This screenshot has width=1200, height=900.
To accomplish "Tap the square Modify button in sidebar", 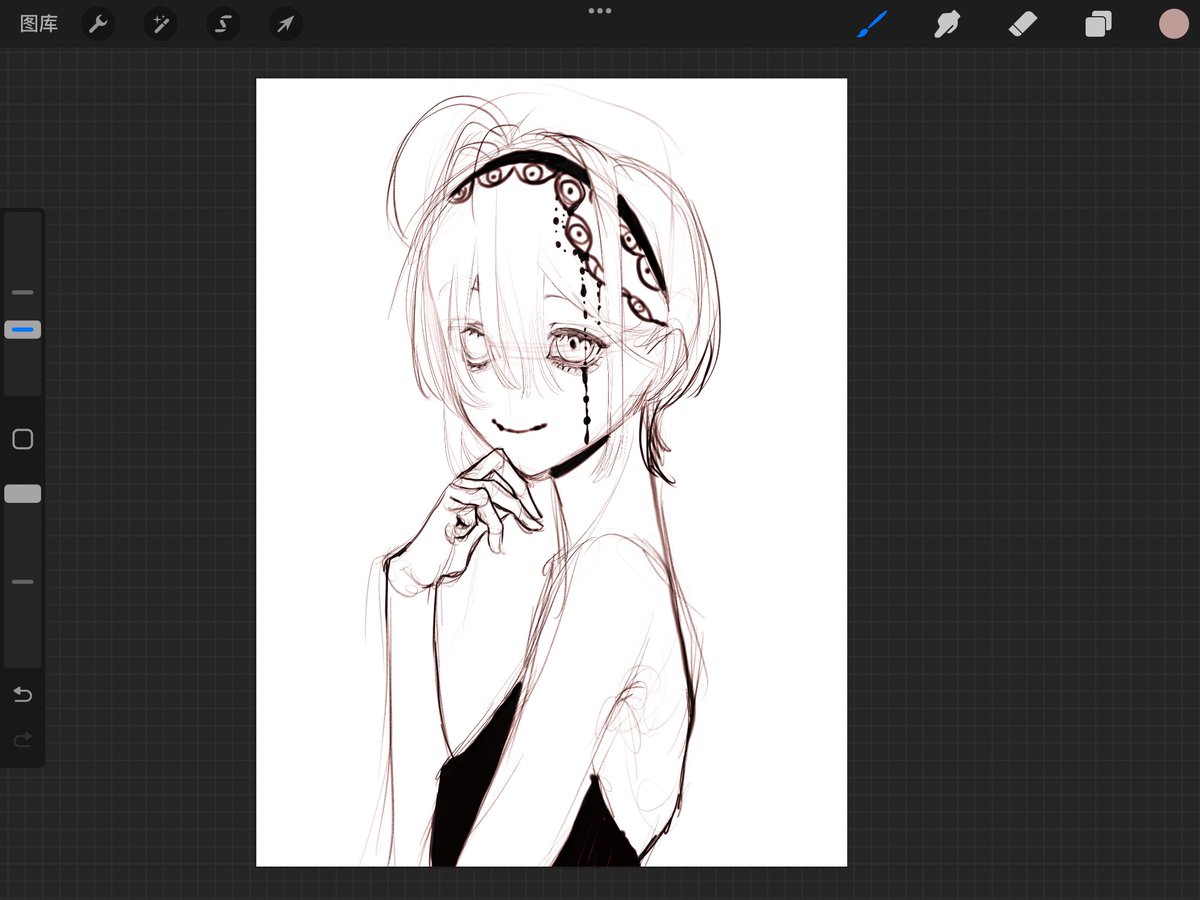I will 23,439.
